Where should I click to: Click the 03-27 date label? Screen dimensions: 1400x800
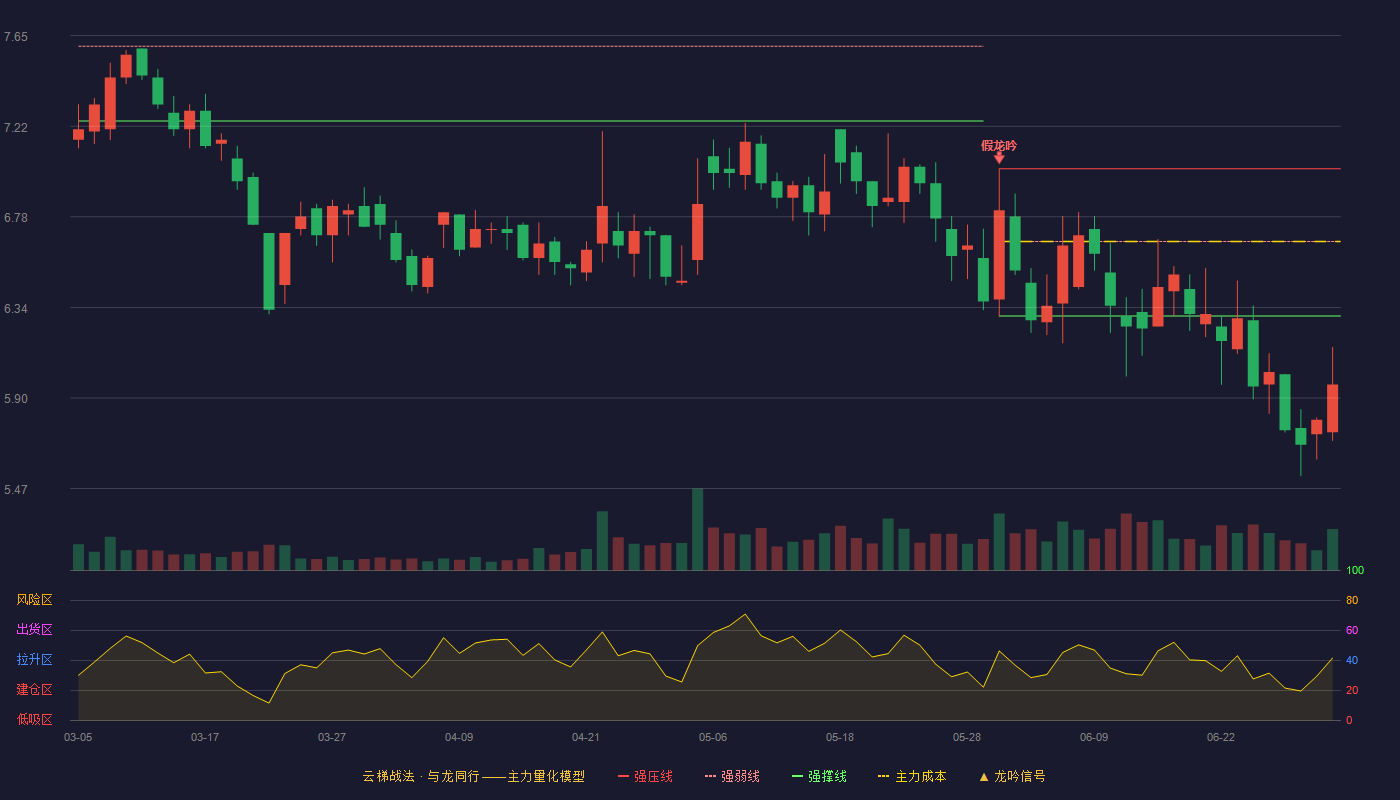332,737
